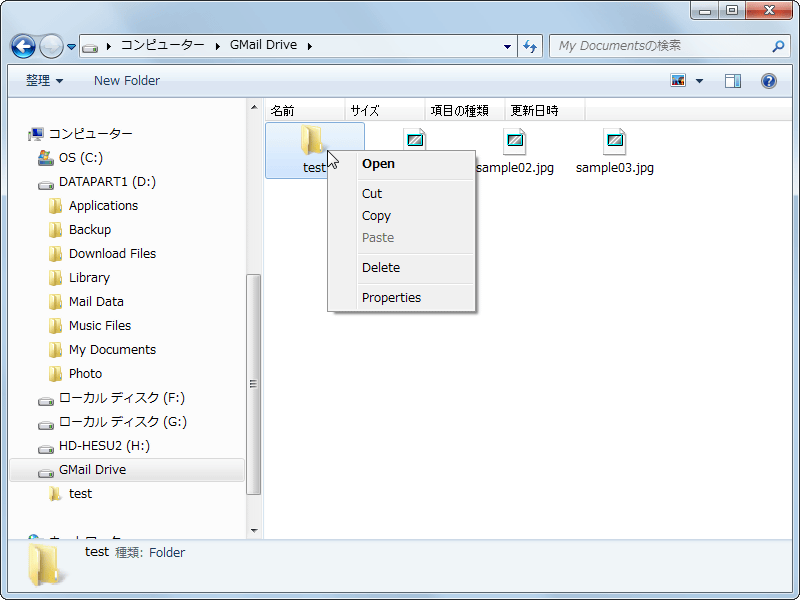Click the magnifier search icon
This screenshot has height=600, width=800.
pos(778,46)
